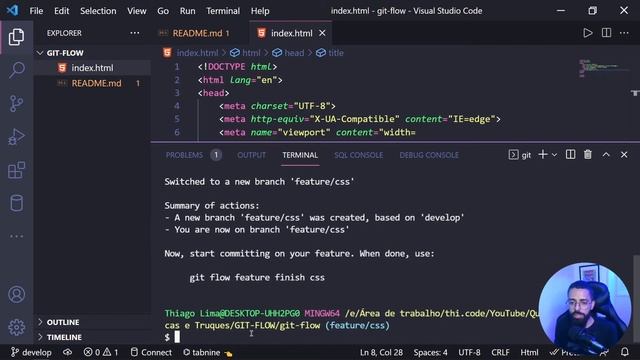Change line ending via CRLF status item

tap(500, 352)
